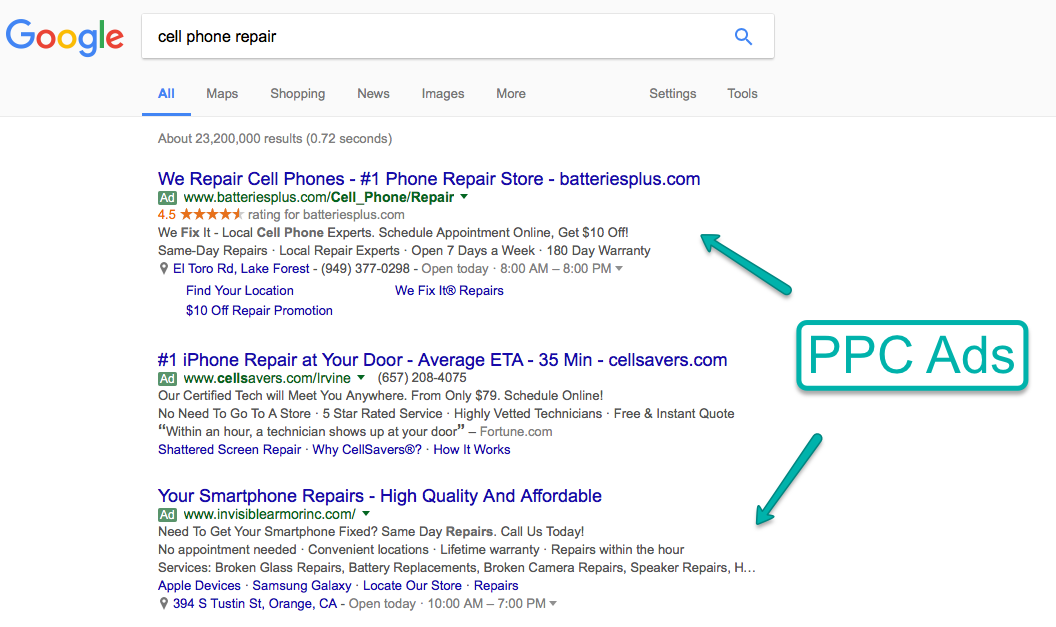Image resolution: width=1056 pixels, height=627 pixels.
Task: Open the More menu
Action: (x=510, y=94)
